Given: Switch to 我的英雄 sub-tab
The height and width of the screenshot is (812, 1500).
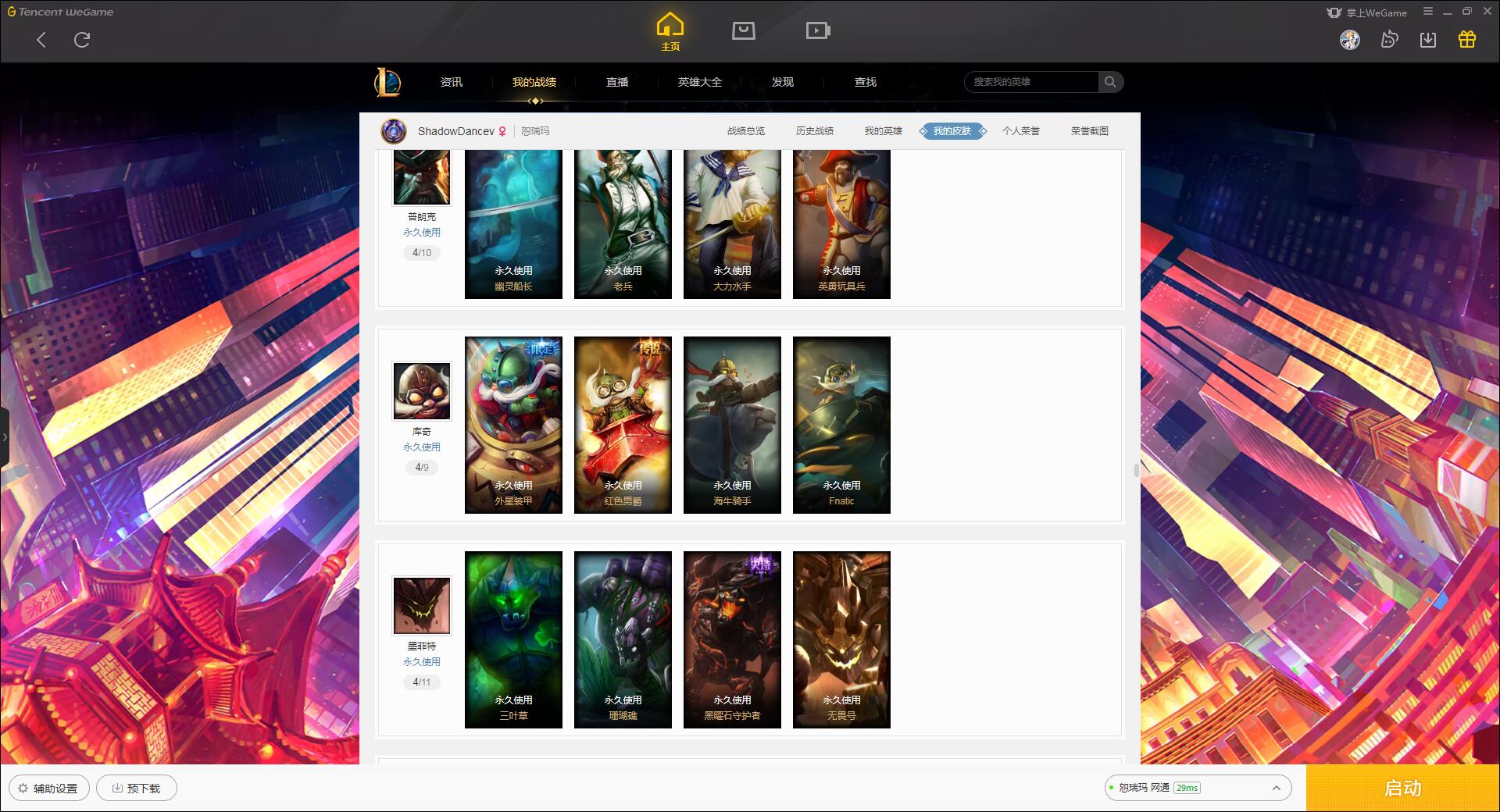Looking at the screenshot, I should click(x=884, y=131).
